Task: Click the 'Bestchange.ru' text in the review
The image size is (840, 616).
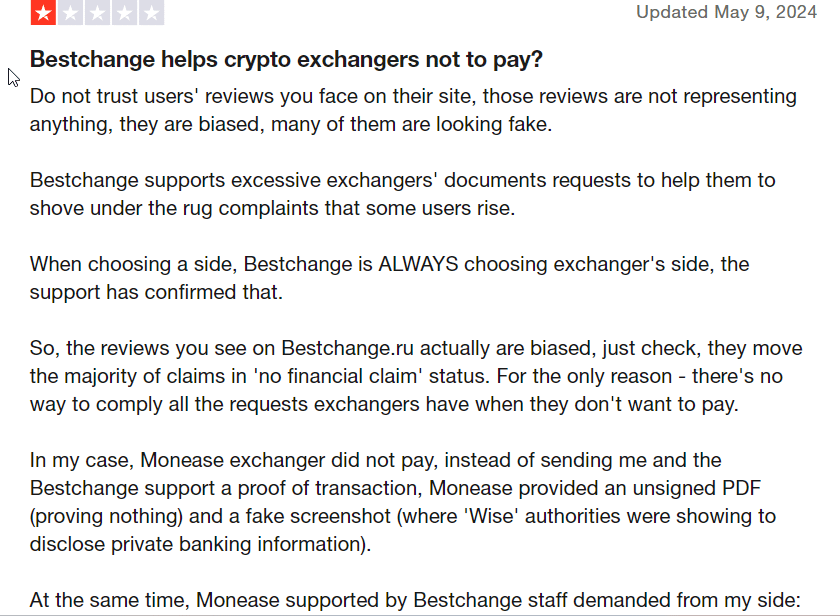Action: (x=345, y=348)
